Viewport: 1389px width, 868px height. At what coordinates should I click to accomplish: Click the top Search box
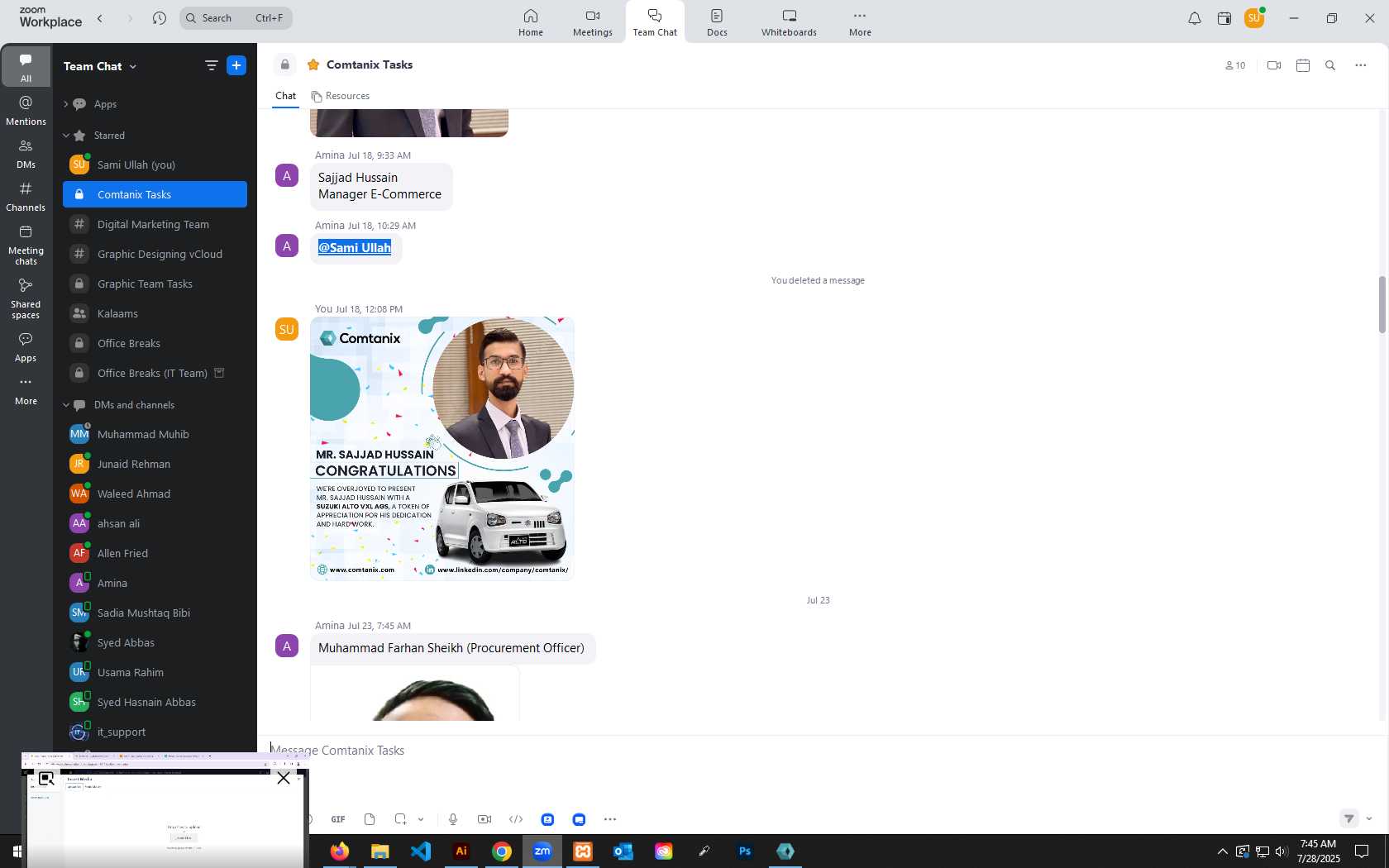coord(236,18)
